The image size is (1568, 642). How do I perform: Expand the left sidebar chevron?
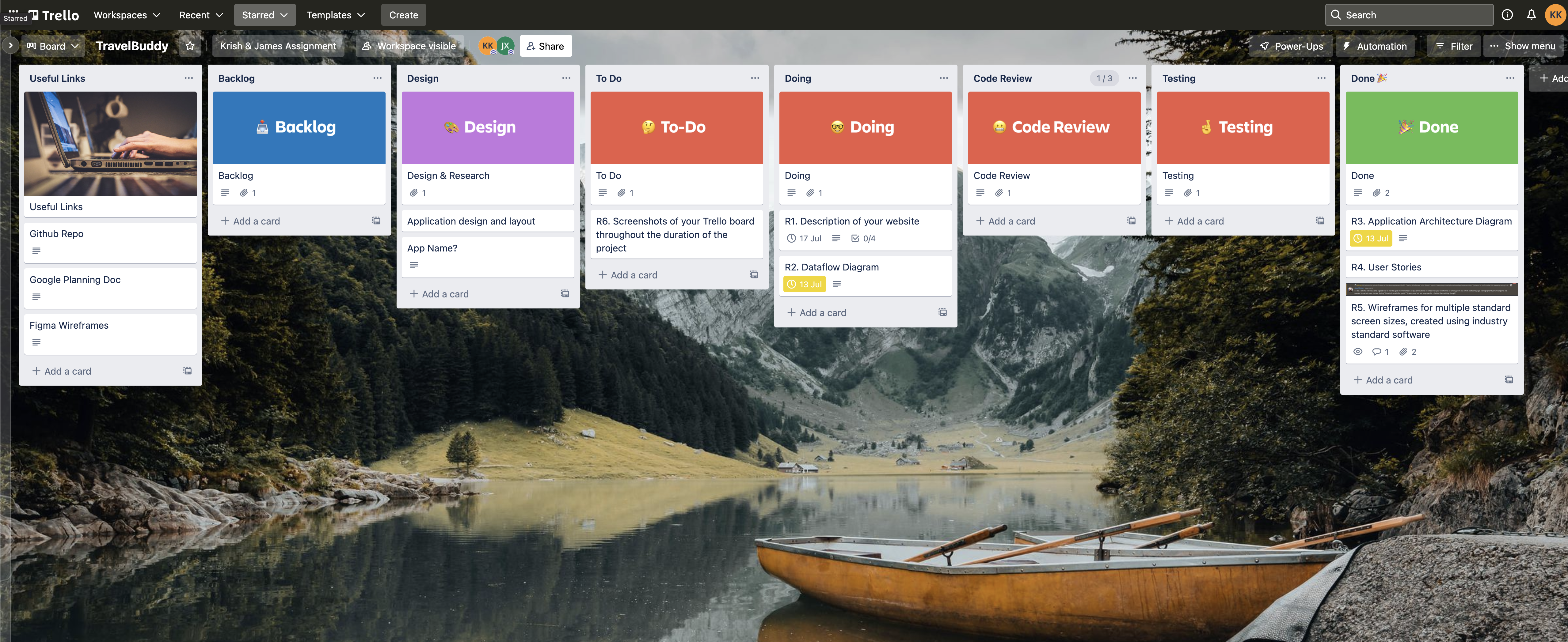click(x=10, y=46)
